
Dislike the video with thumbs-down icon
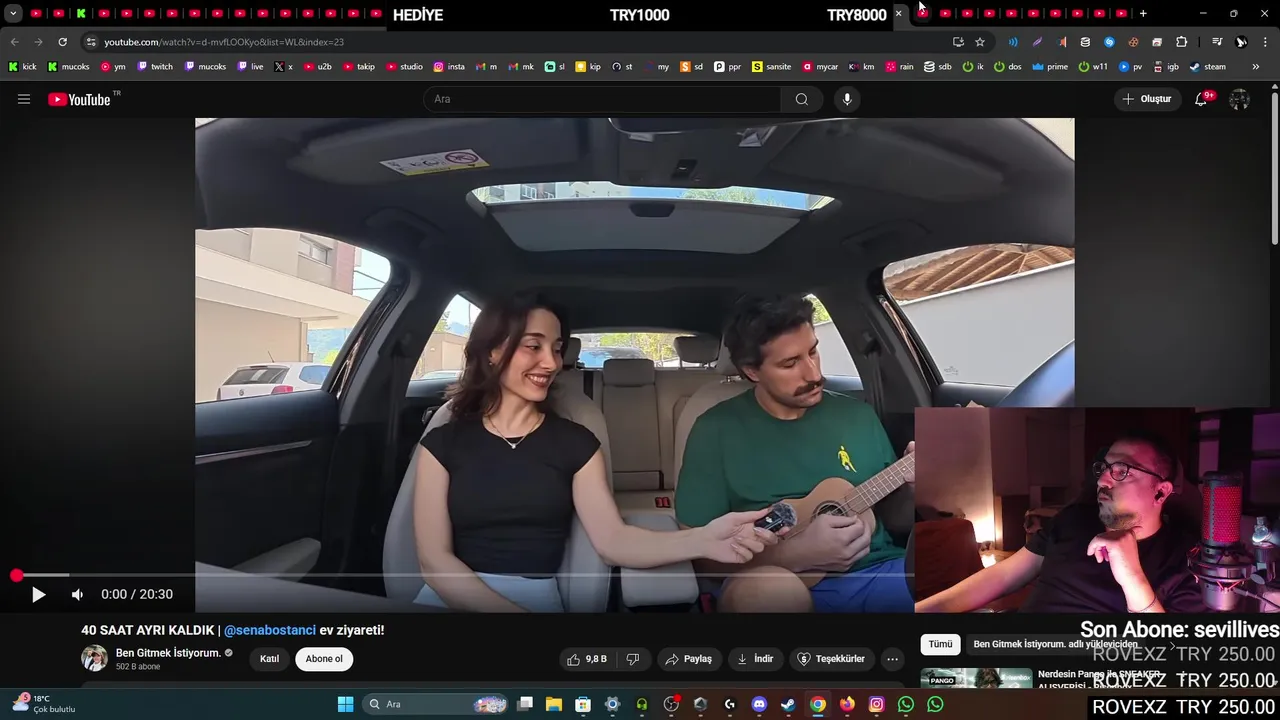[x=632, y=659]
